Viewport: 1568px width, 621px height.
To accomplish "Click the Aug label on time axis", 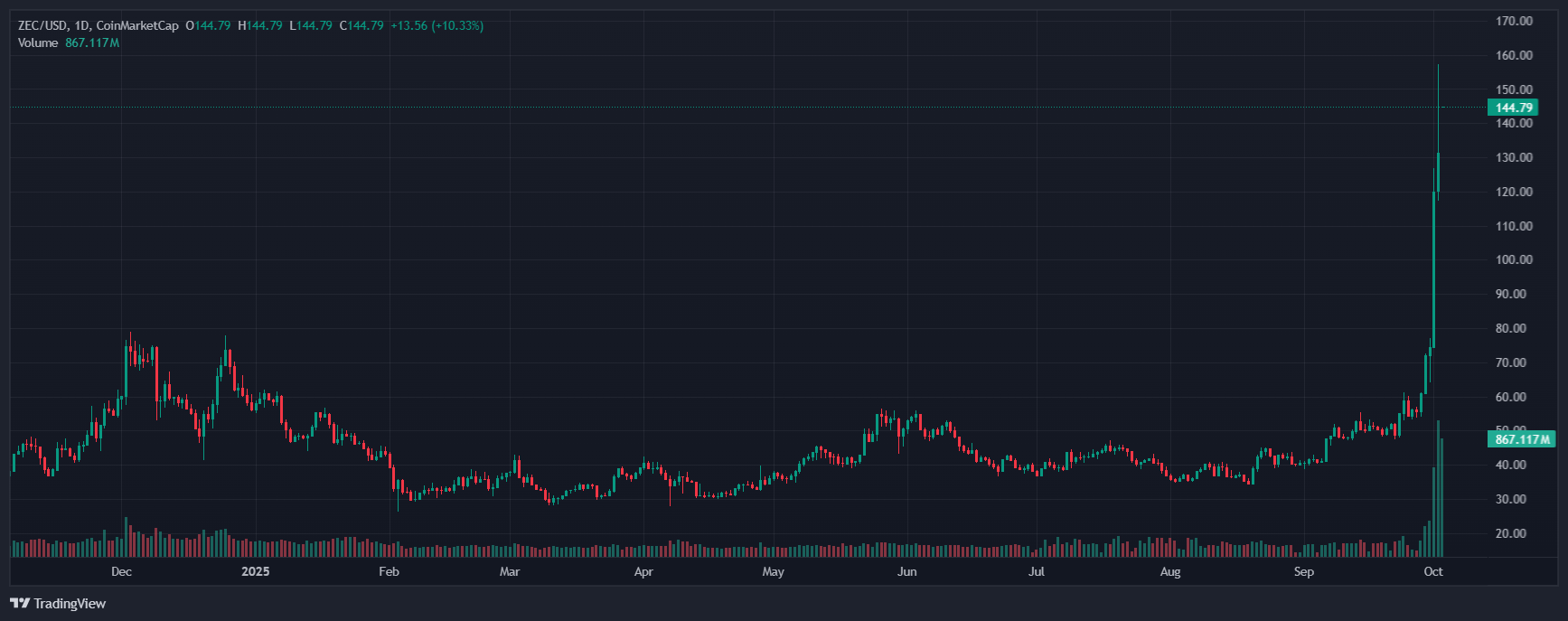I will (x=1169, y=571).
